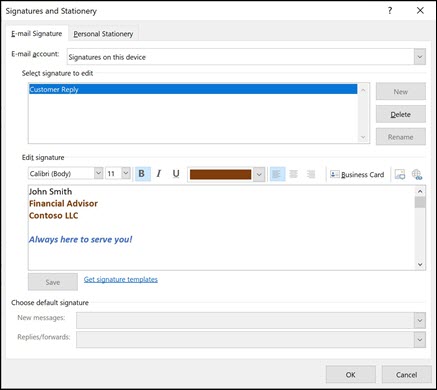
Task: Cancel the dialog
Action: (406, 375)
